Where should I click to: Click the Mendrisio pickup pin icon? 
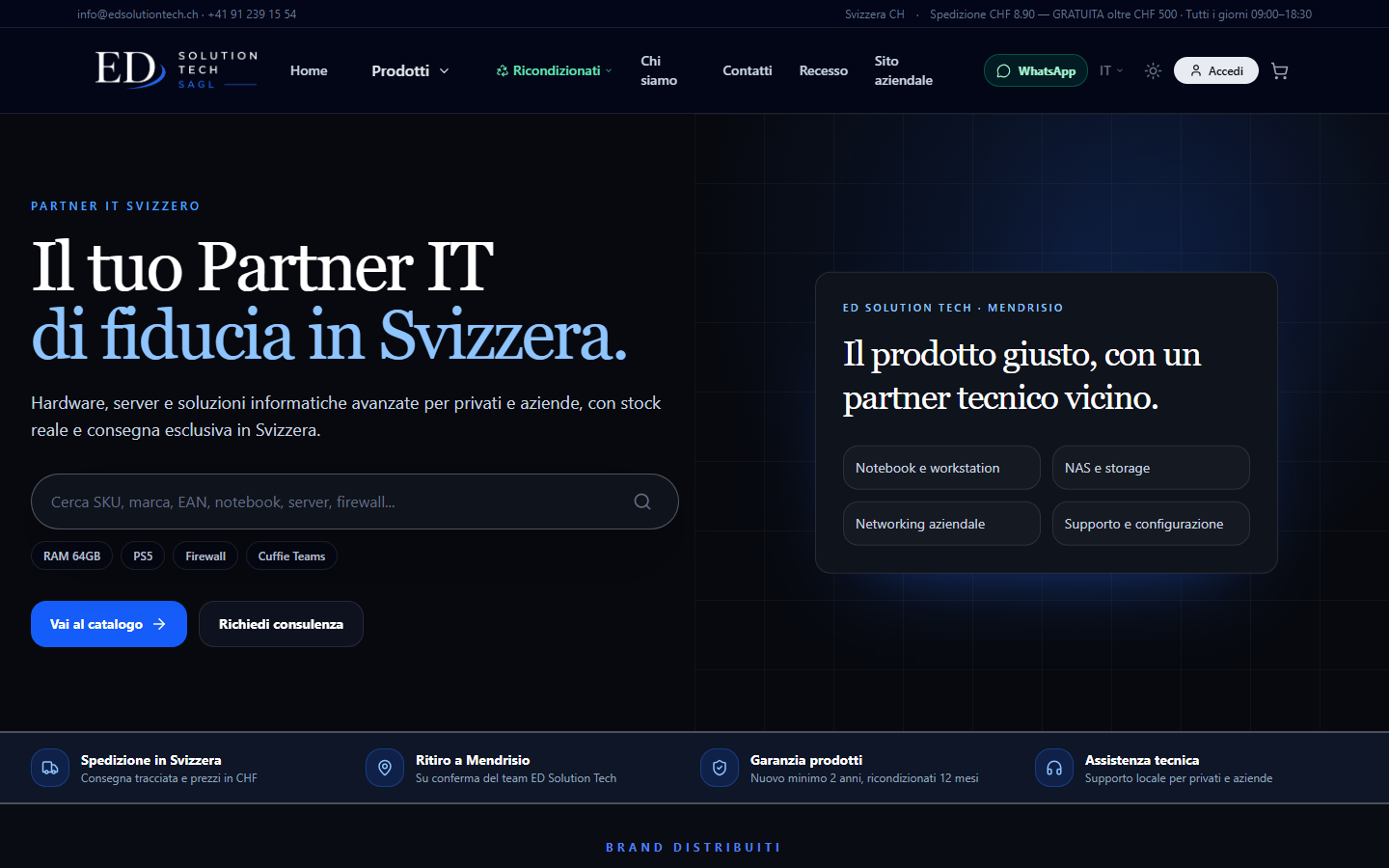click(385, 768)
